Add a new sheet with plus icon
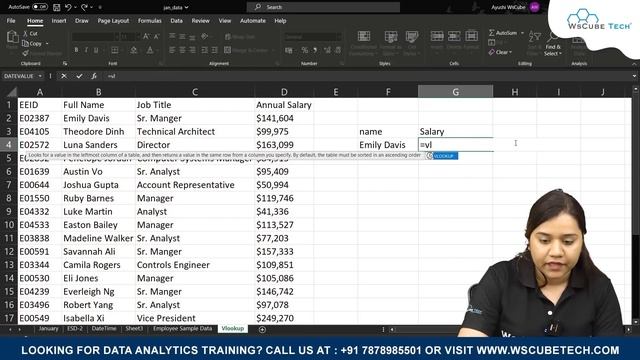The image size is (640, 360). tap(262, 329)
